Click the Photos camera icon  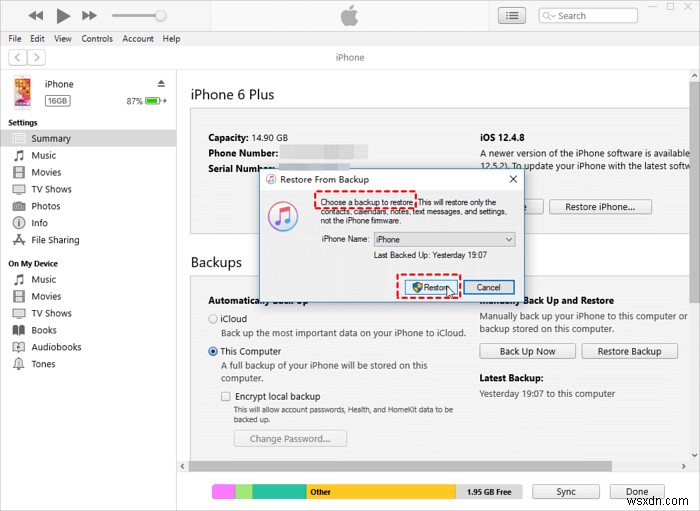click(19, 206)
